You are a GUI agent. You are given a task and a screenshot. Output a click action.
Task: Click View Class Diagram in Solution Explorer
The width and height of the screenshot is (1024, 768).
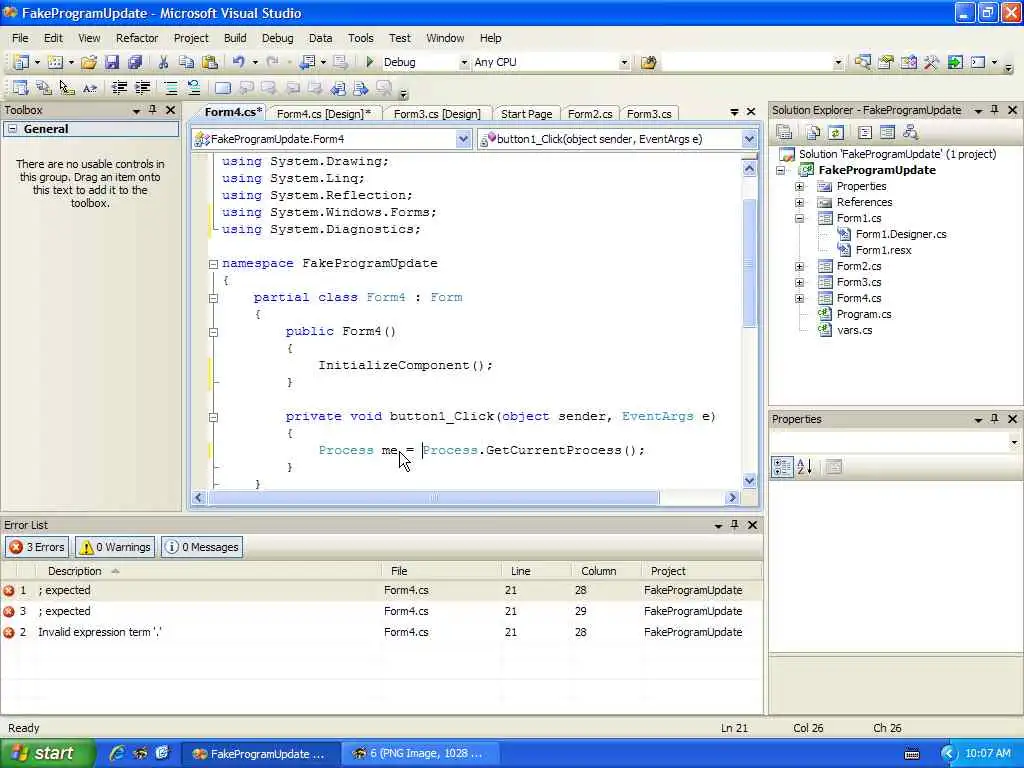click(910, 133)
